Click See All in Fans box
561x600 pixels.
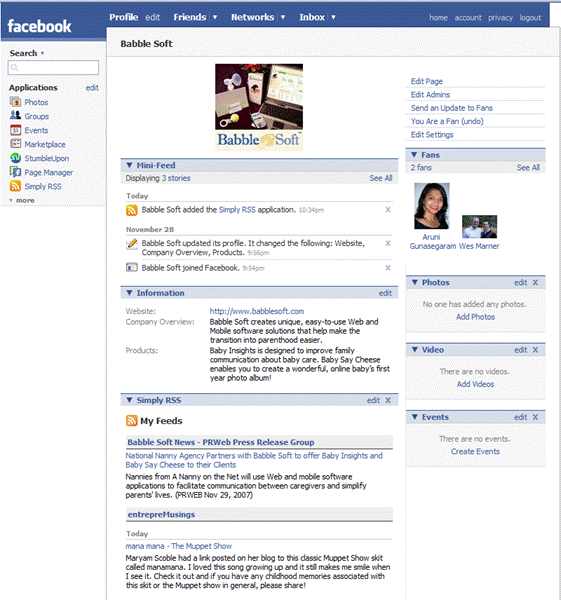[528, 168]
